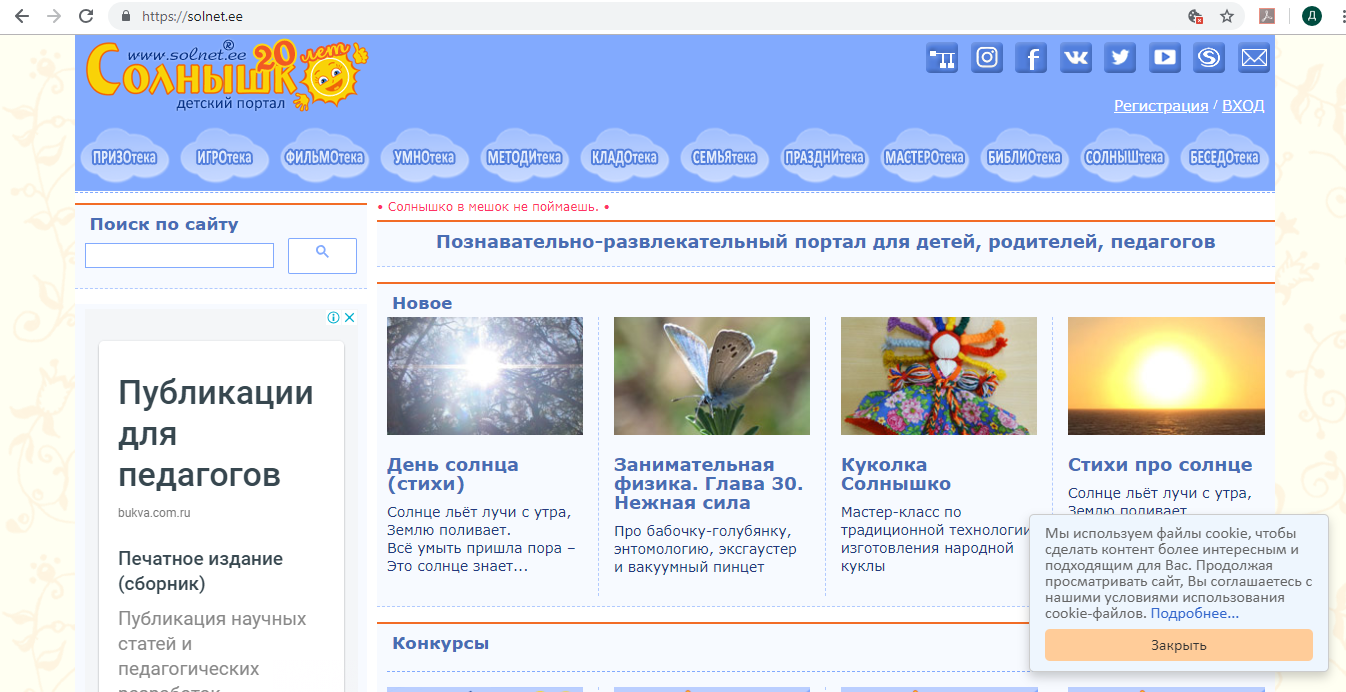Open the ПРАЗДНИтека cloud menu
Viewport: 1346px width, 692px height.
coord(824,157)
